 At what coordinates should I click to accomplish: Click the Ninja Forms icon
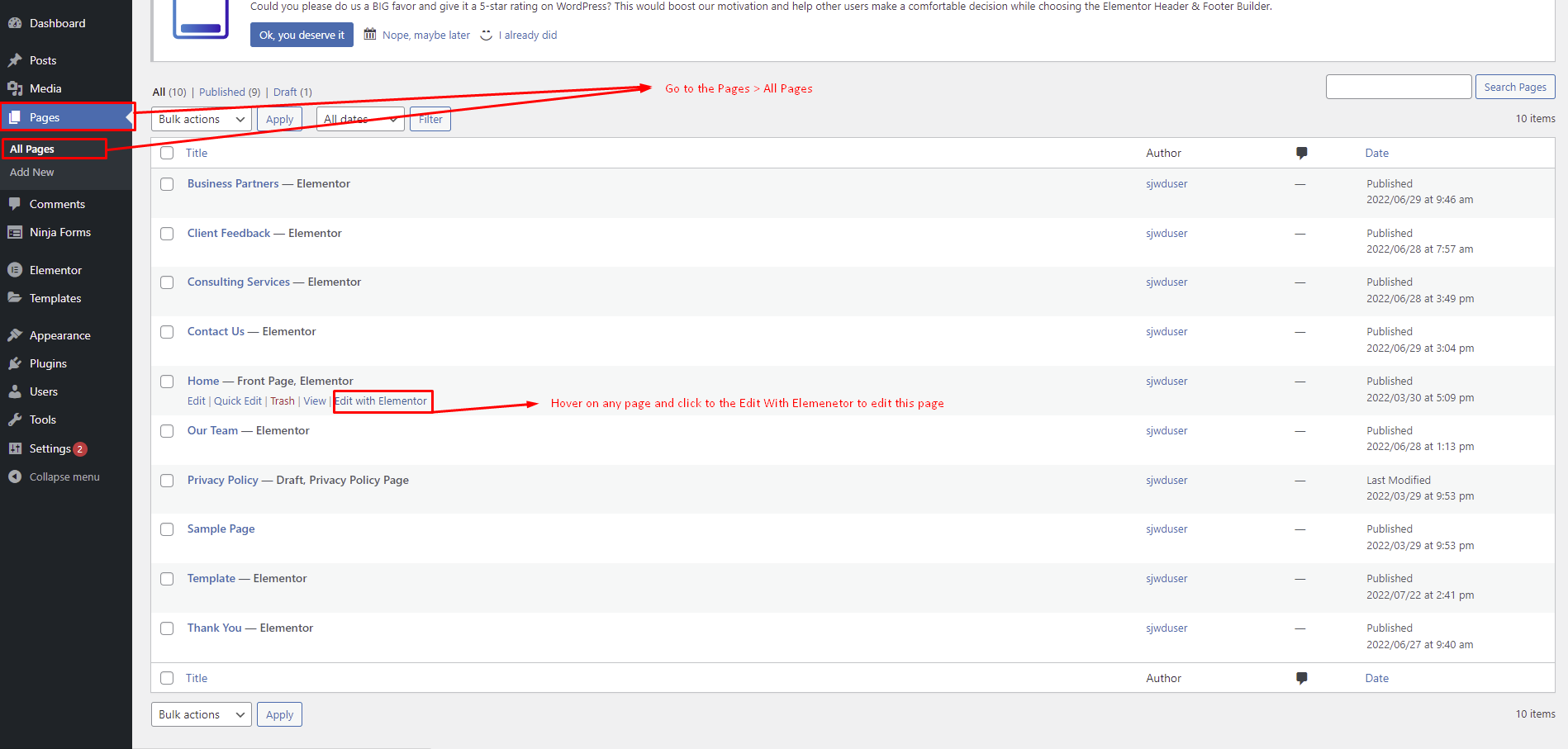[x=15, y=232]
